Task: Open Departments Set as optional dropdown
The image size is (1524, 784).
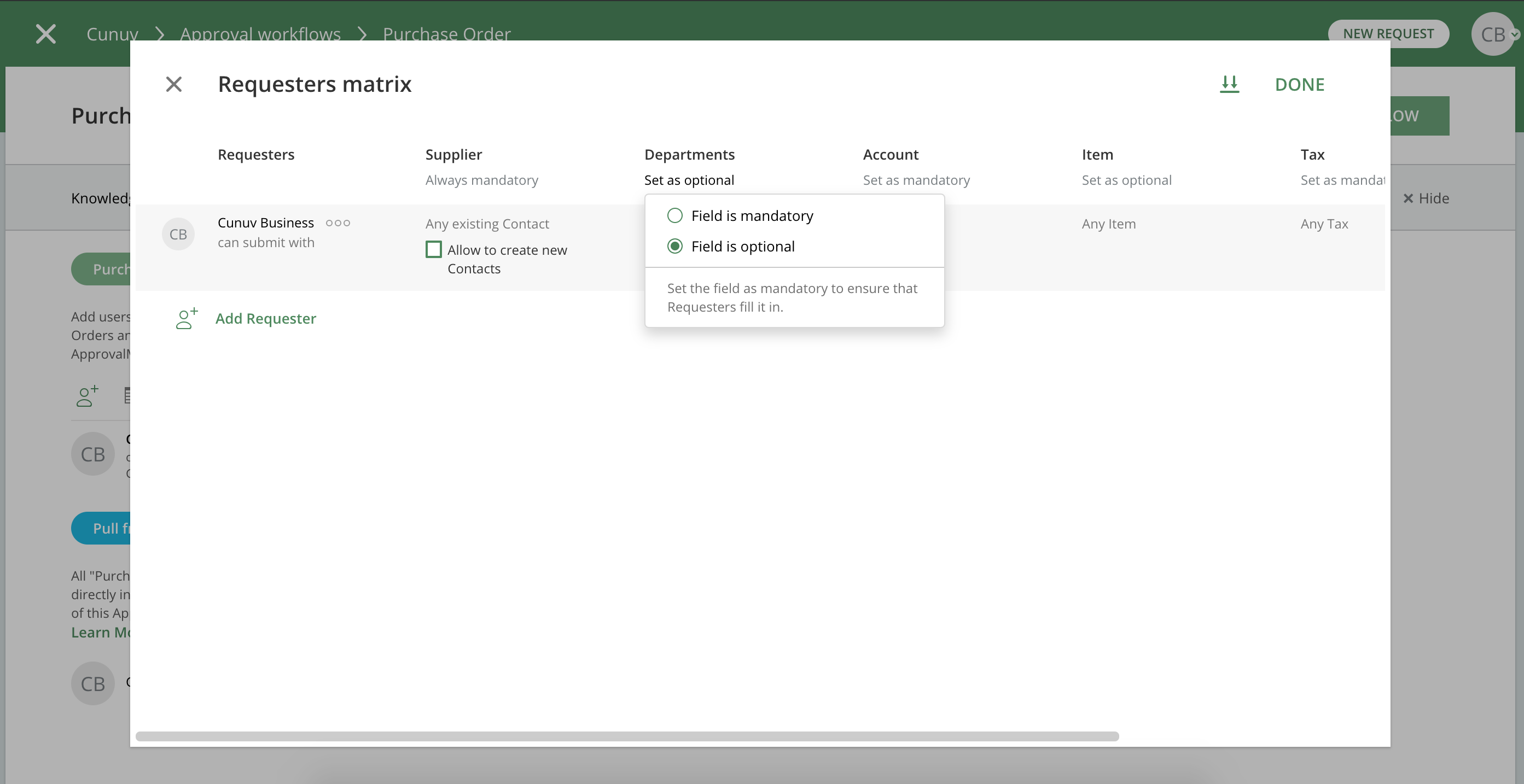Action: [689, 180]
